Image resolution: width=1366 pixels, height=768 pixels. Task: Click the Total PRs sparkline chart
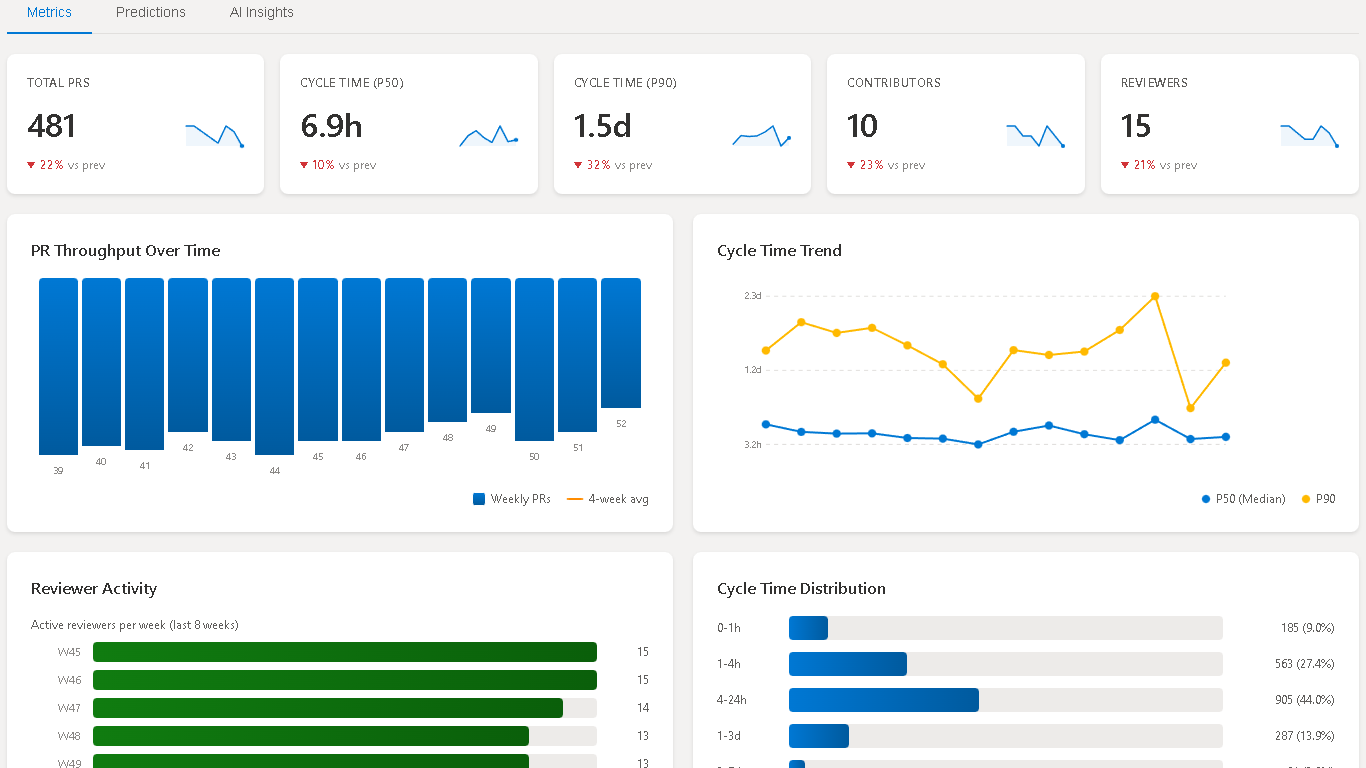[215, 135]
